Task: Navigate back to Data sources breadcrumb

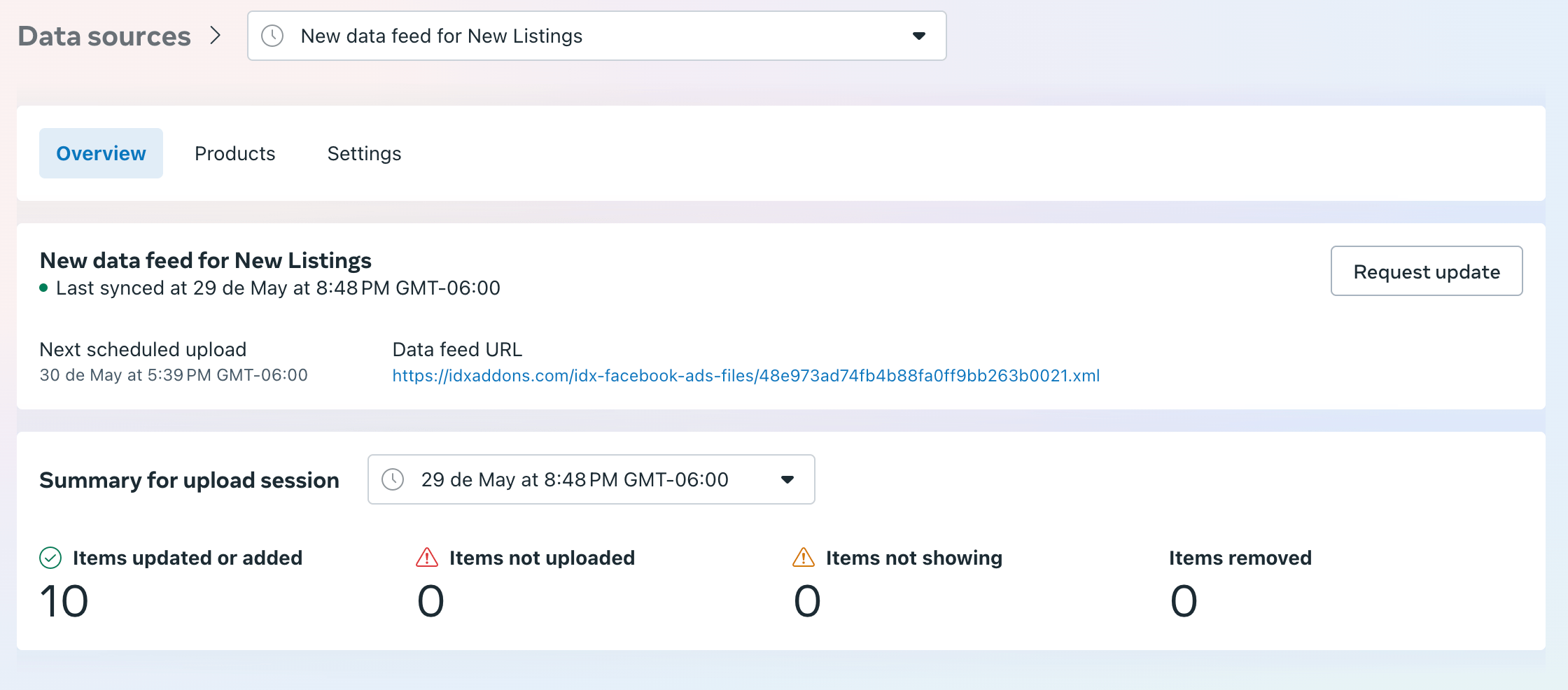Action: 104,36
